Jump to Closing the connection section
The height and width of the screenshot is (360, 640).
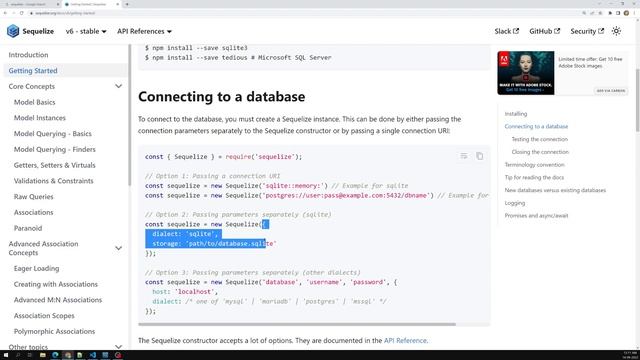[x=540, y=152]
